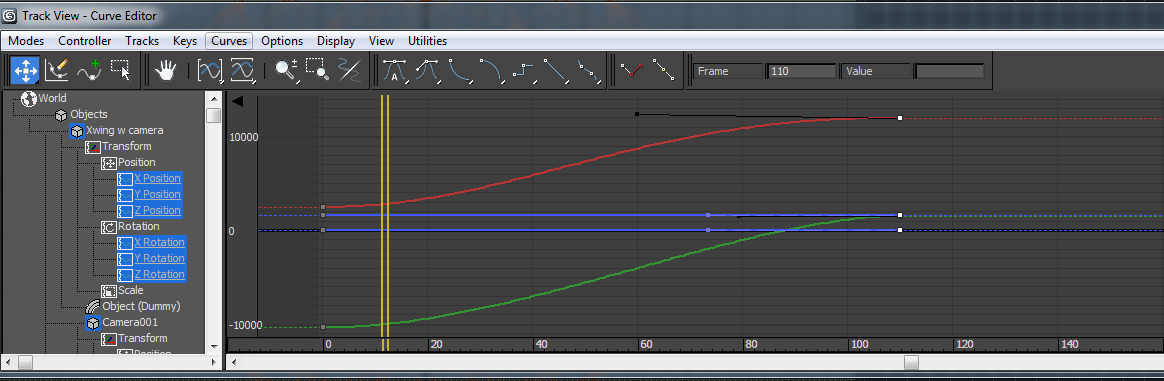1164x381 pixels.
Task: Activate the Draw Curves pencil tool
Action: 56,71
